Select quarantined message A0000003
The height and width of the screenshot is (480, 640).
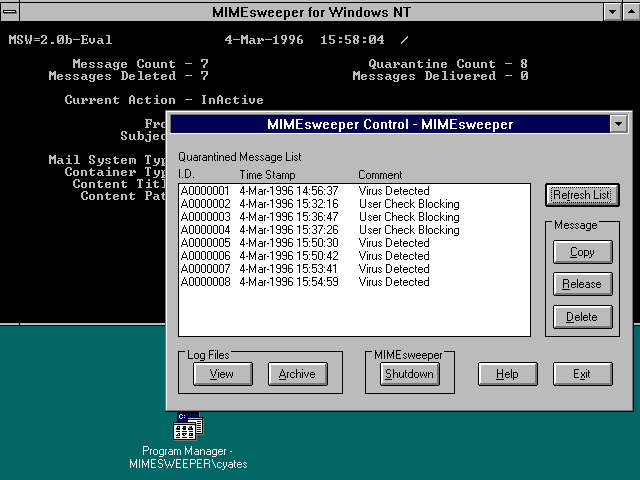click(354, 217)
